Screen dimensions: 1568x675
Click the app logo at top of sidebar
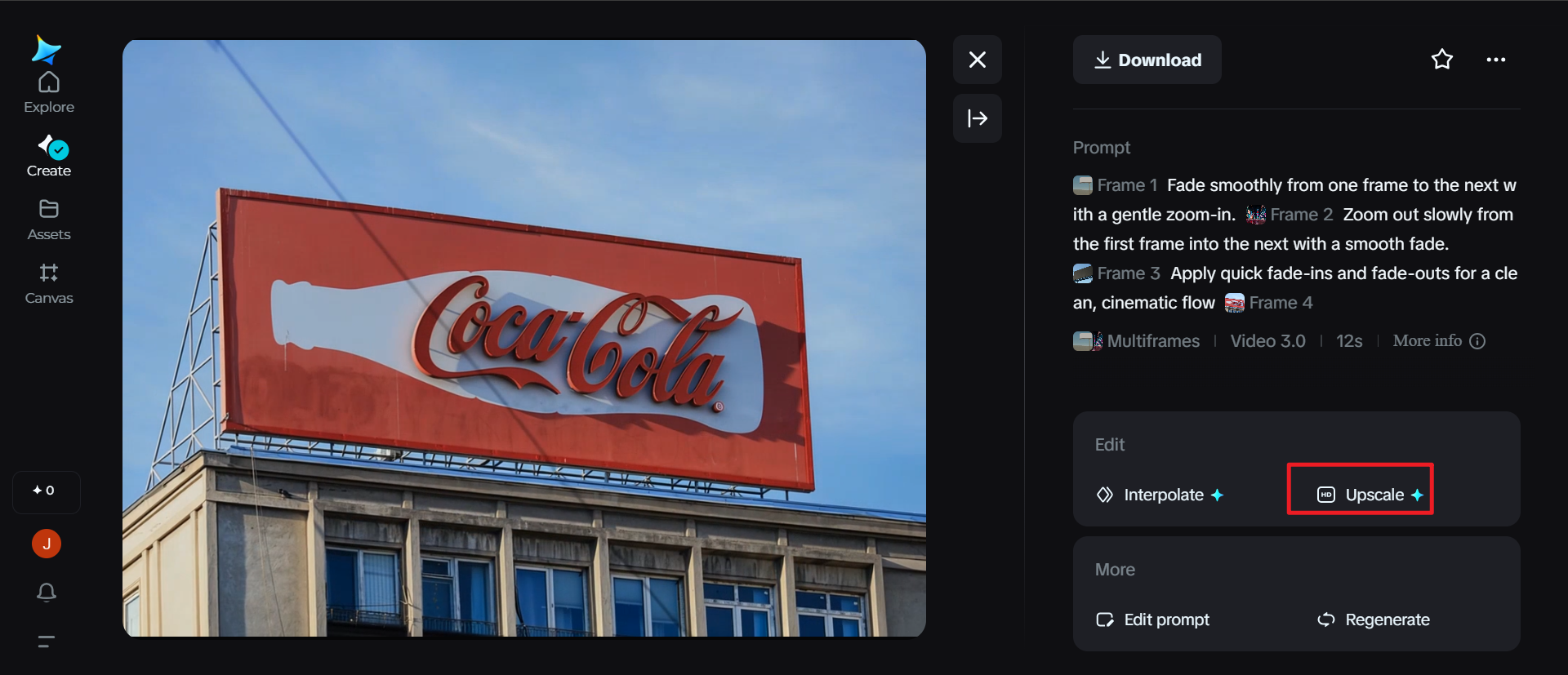pos(46,49)
